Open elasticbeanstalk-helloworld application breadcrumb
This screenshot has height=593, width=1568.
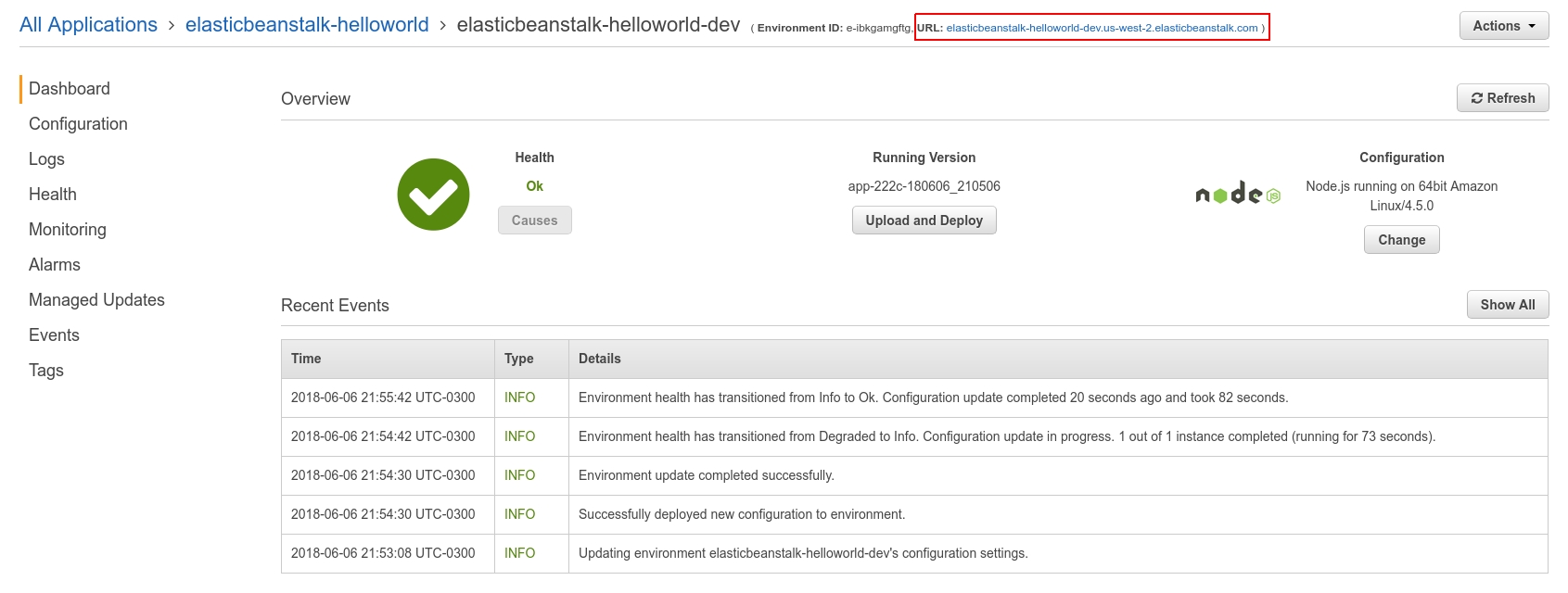(x=307, y=25)
